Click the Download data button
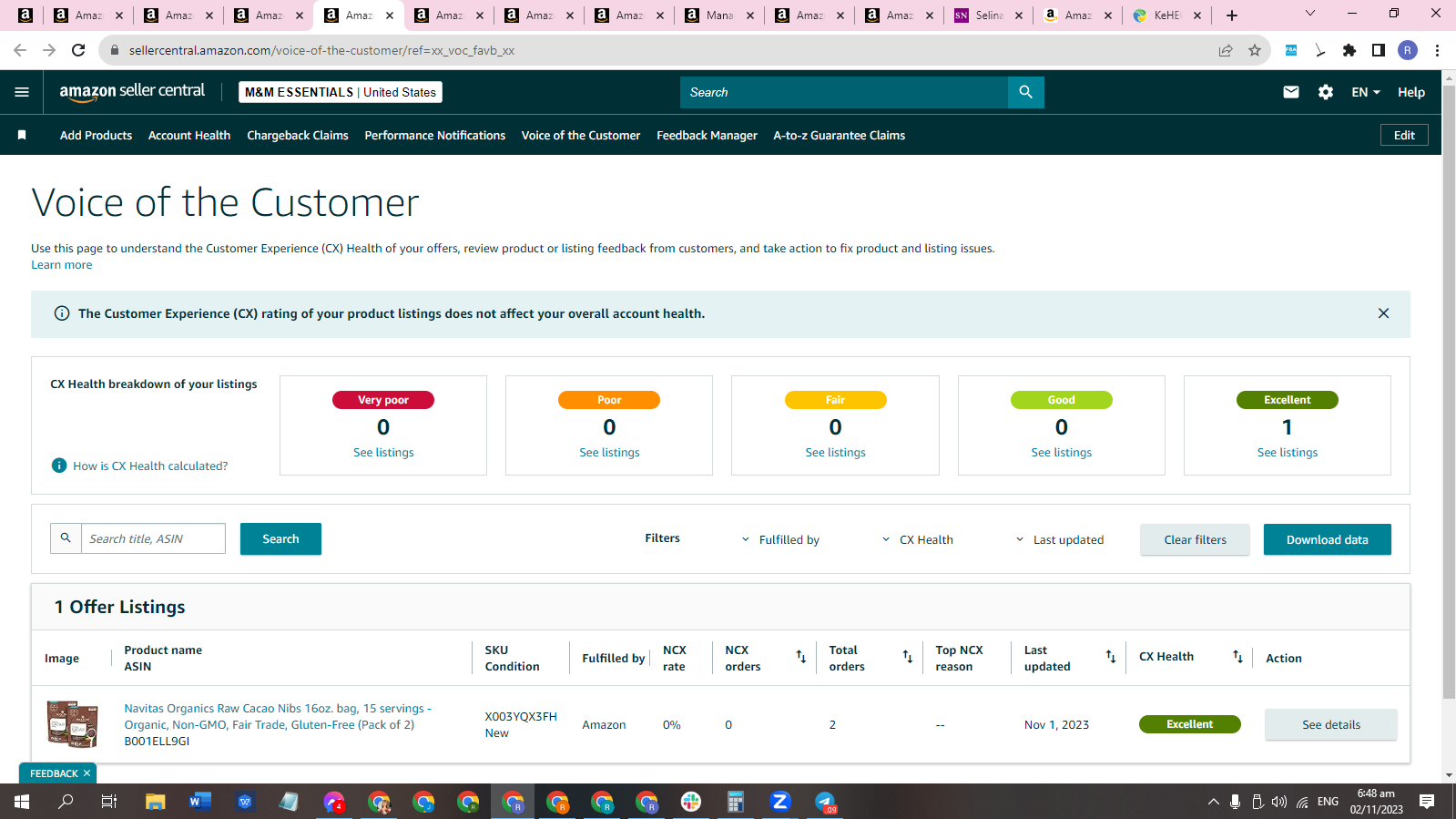 coord(1328,539)
